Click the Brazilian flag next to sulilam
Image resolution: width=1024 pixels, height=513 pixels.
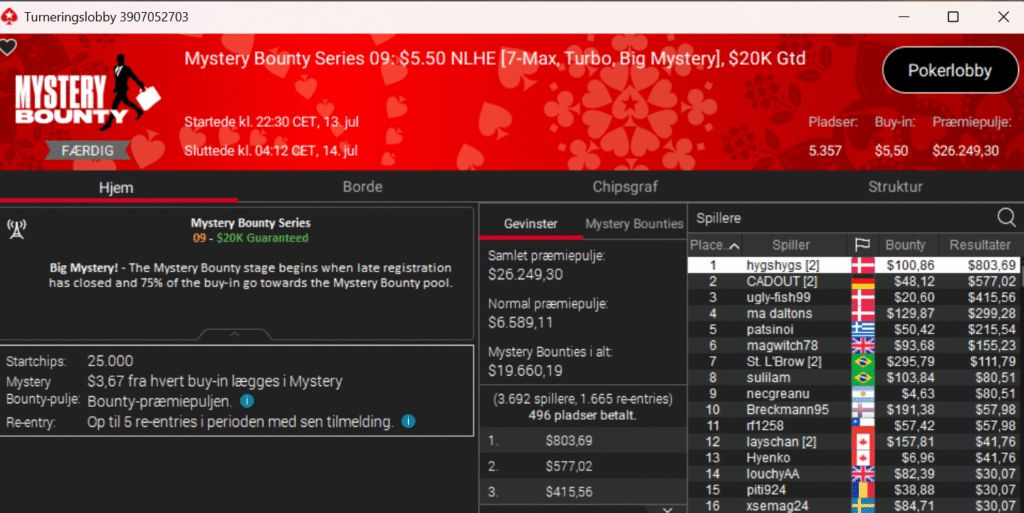pyautogui.click(x=863, y=378)
